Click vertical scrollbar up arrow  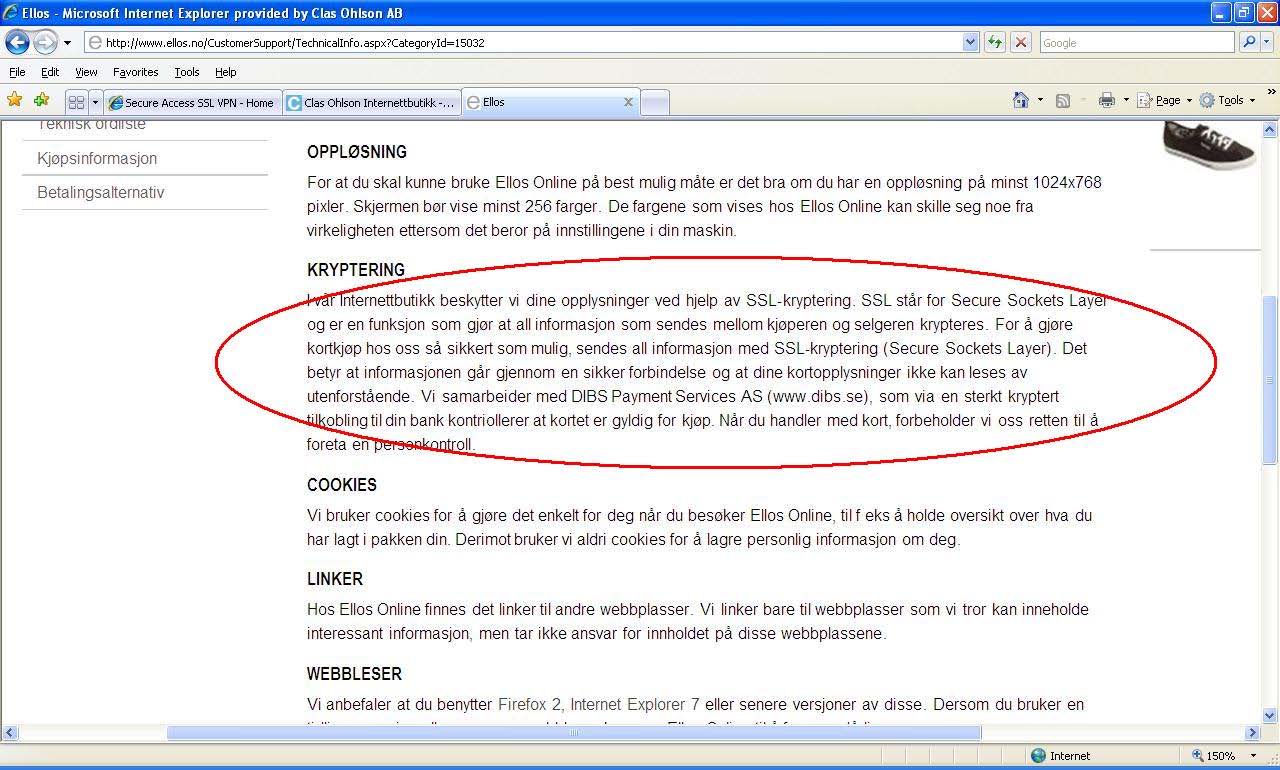tap(1270, 130)
